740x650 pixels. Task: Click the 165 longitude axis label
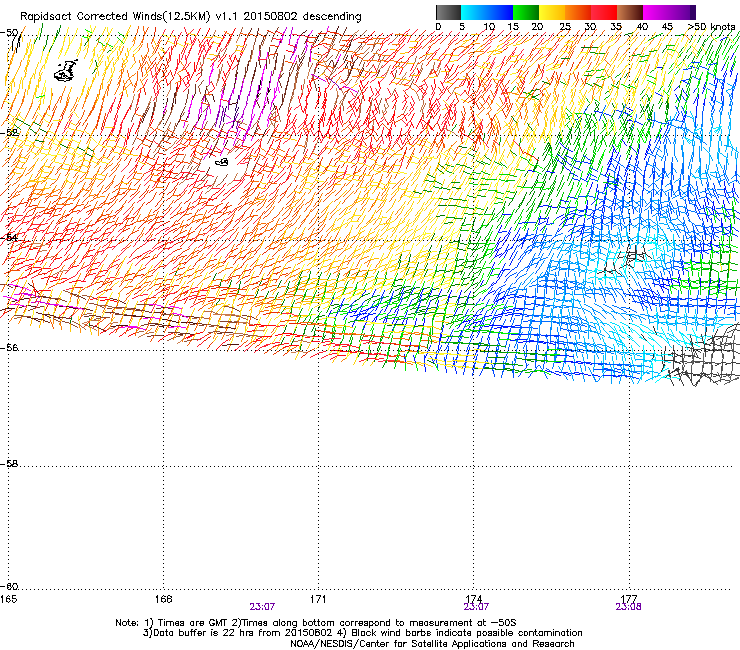click(8, 599)
